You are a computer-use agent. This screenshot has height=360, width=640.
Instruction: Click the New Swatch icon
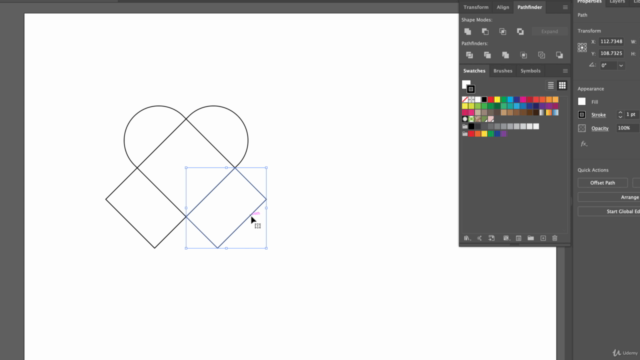[543, 238]
